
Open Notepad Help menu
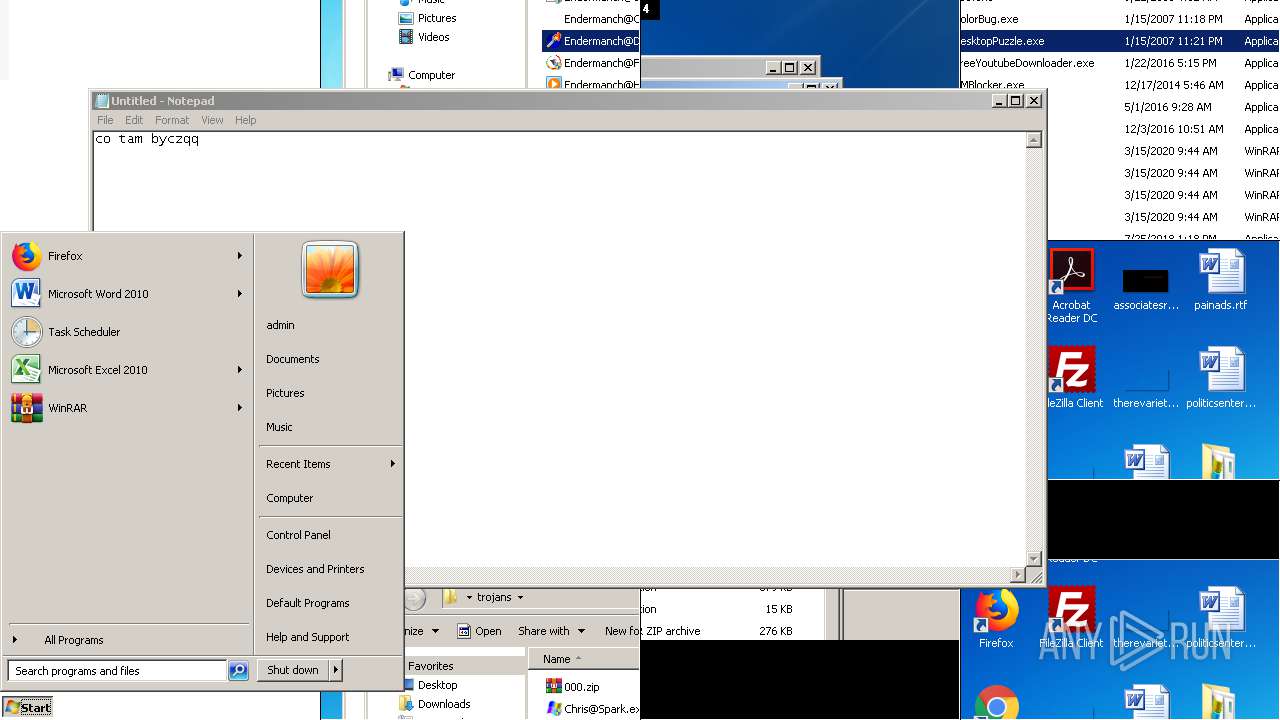tap(246, 120)
